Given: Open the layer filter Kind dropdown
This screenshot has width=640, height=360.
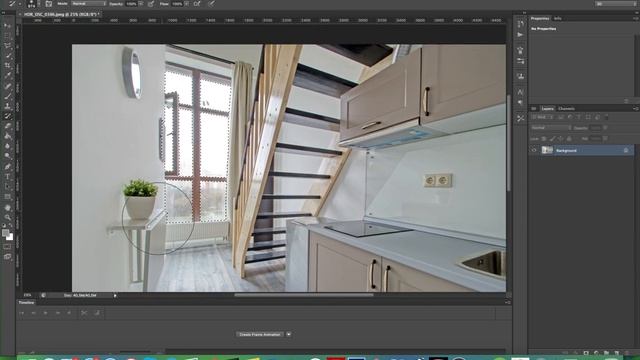Looking at the screenshot, I should pos(542,117).
